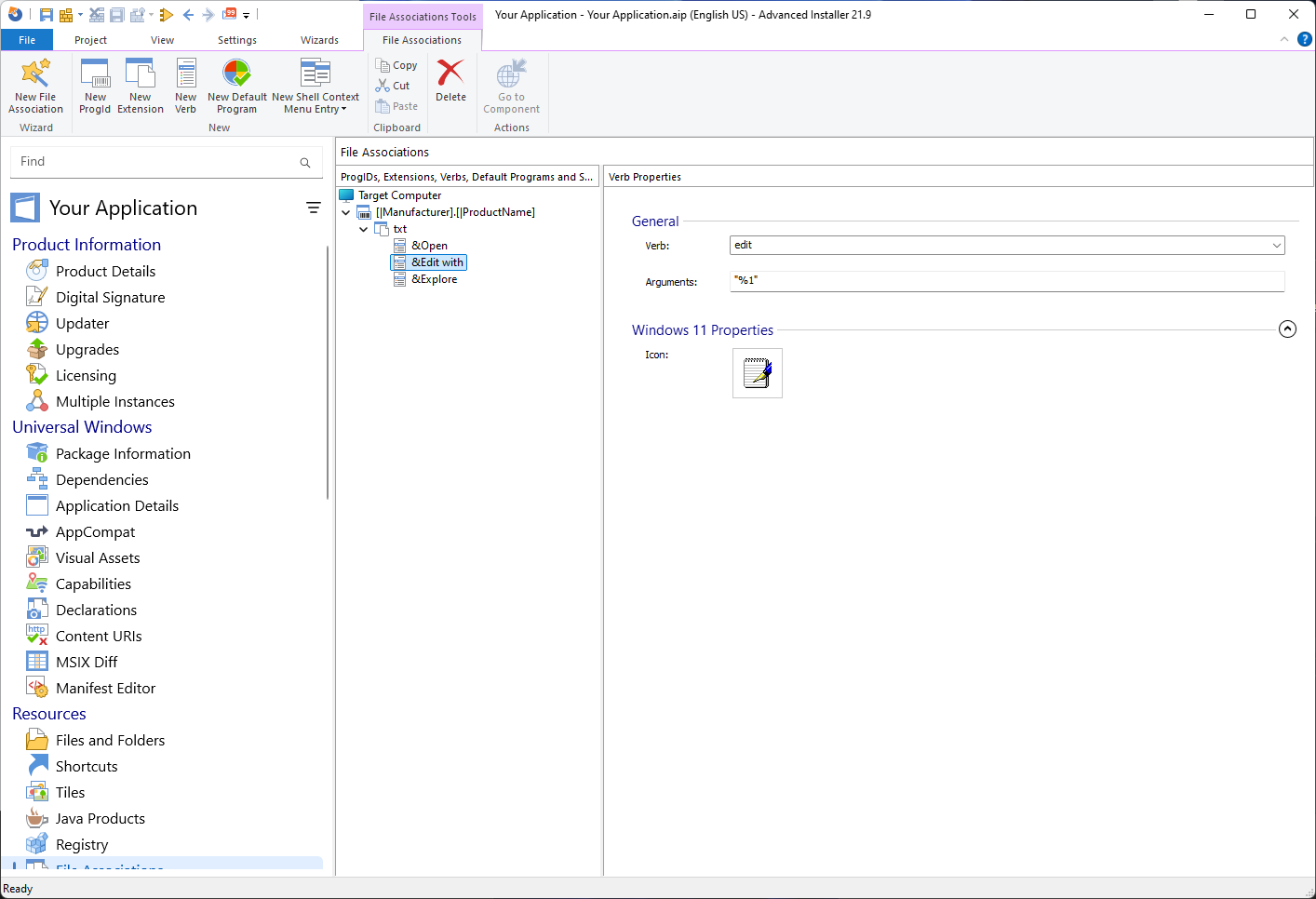The image size is (1316, 899).
Task: Switch to the Project ribbon tab
Action: coord(90,40)
